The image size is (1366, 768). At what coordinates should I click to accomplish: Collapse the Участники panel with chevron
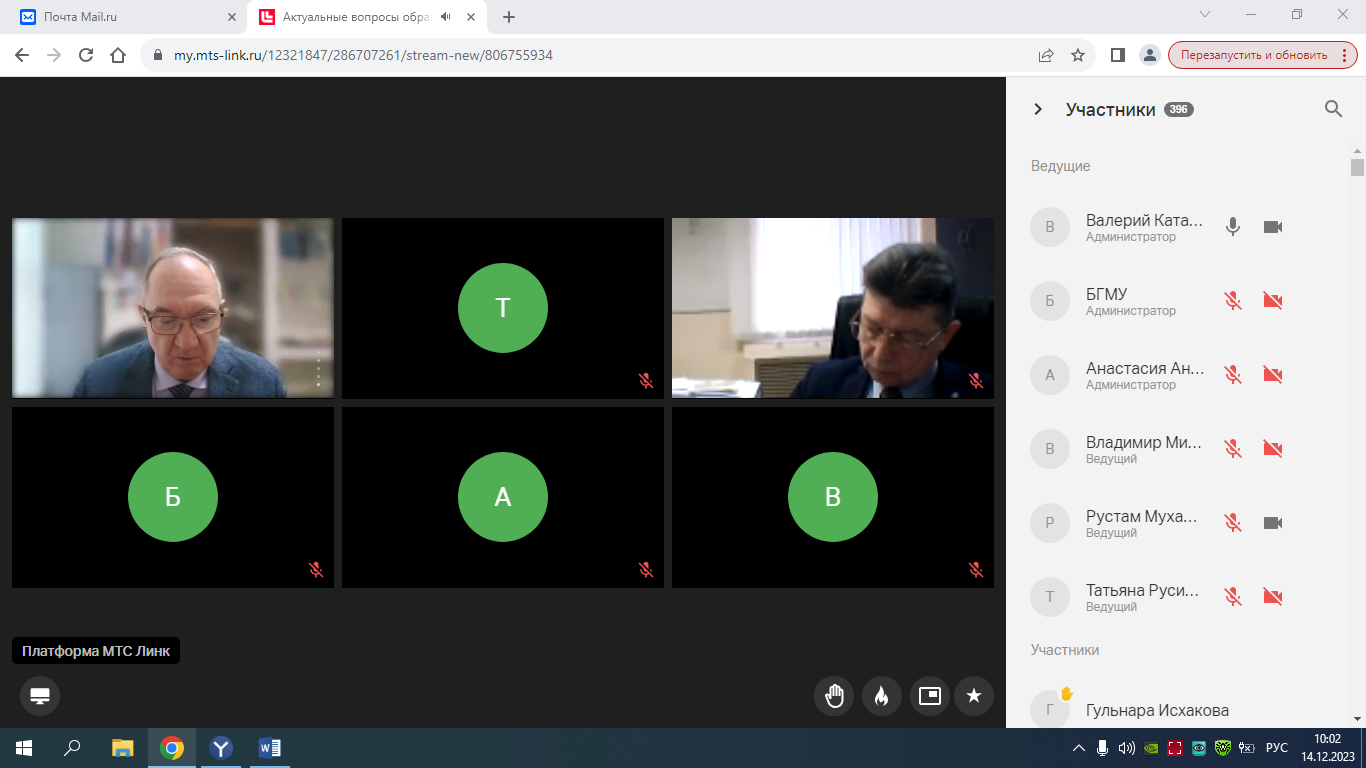click(x=1038, y=109)
